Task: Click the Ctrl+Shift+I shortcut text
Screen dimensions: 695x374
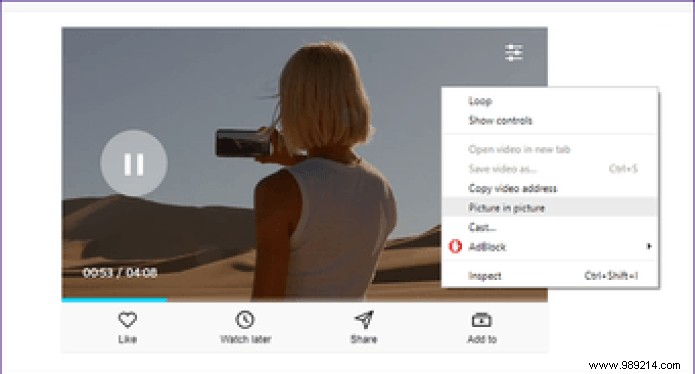Action: (611, 276)
